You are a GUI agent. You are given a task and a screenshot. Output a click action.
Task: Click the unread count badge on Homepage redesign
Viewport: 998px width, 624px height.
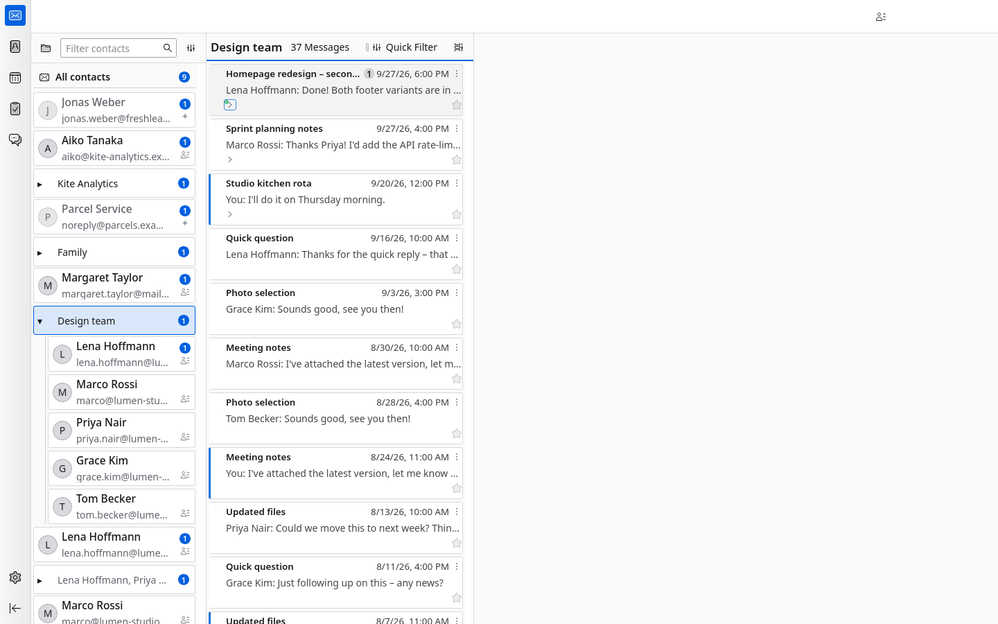[x=369, y=74]
